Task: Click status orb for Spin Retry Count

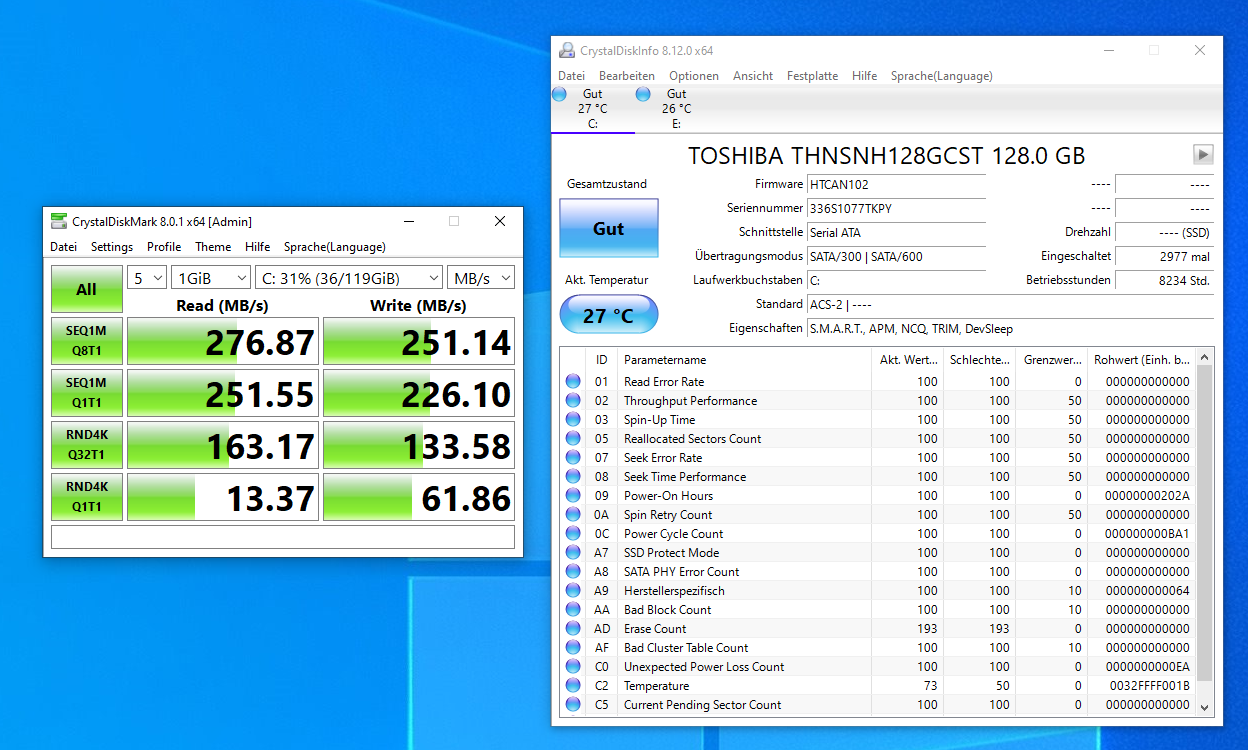Action: click(573, 514)
